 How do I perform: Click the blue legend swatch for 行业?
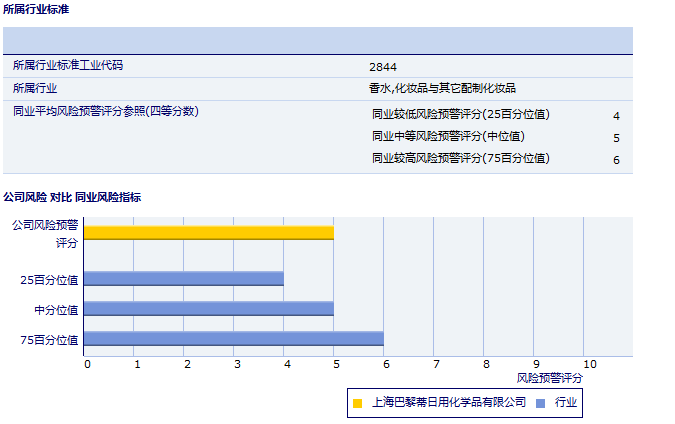[541, 403]
